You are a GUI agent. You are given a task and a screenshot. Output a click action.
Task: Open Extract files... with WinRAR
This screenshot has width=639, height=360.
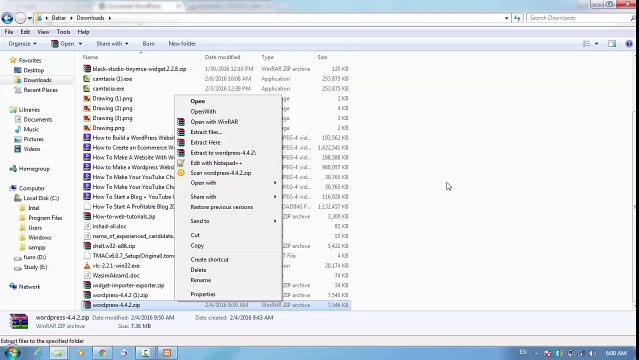[206, 132]
